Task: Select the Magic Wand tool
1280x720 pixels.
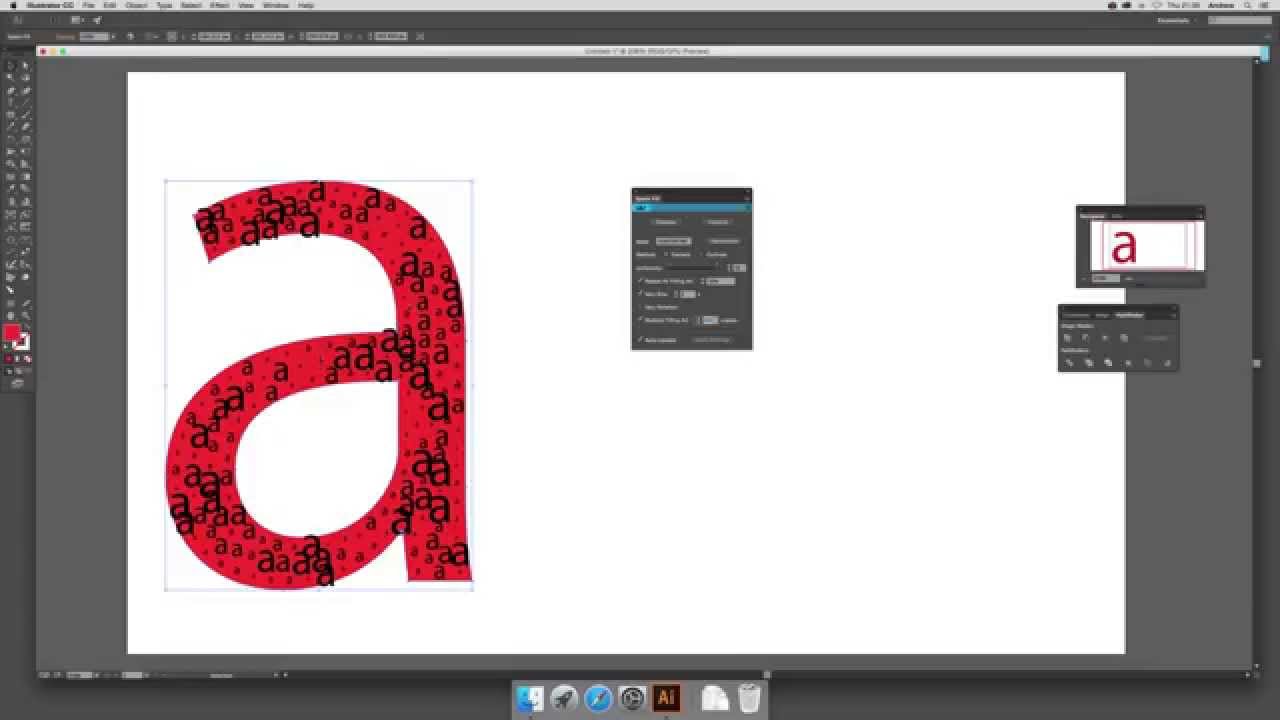Action: (11, 77)
